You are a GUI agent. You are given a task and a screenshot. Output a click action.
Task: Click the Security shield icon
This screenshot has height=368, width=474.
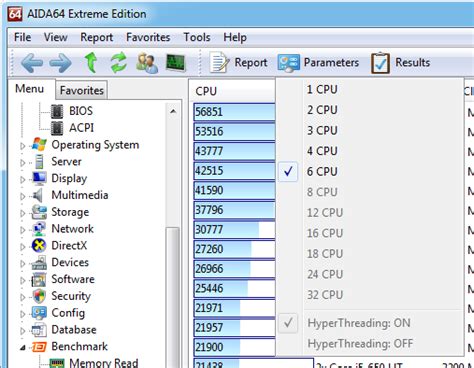coord(39,296)
